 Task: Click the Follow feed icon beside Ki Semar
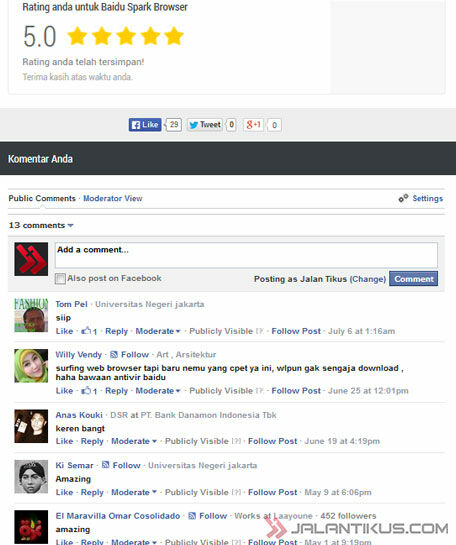tap(106, 465)
